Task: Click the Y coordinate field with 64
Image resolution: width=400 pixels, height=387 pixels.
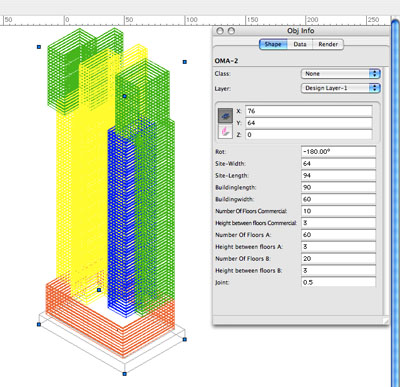Action: [309, 123]
